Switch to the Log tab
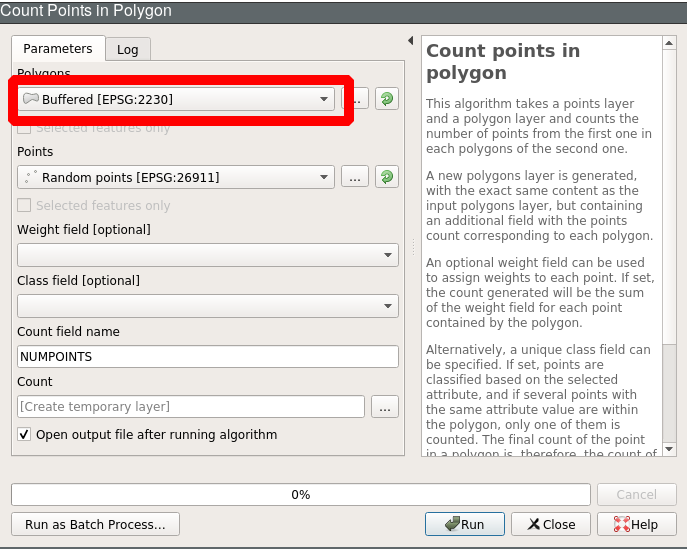 (x=127, y=49)
